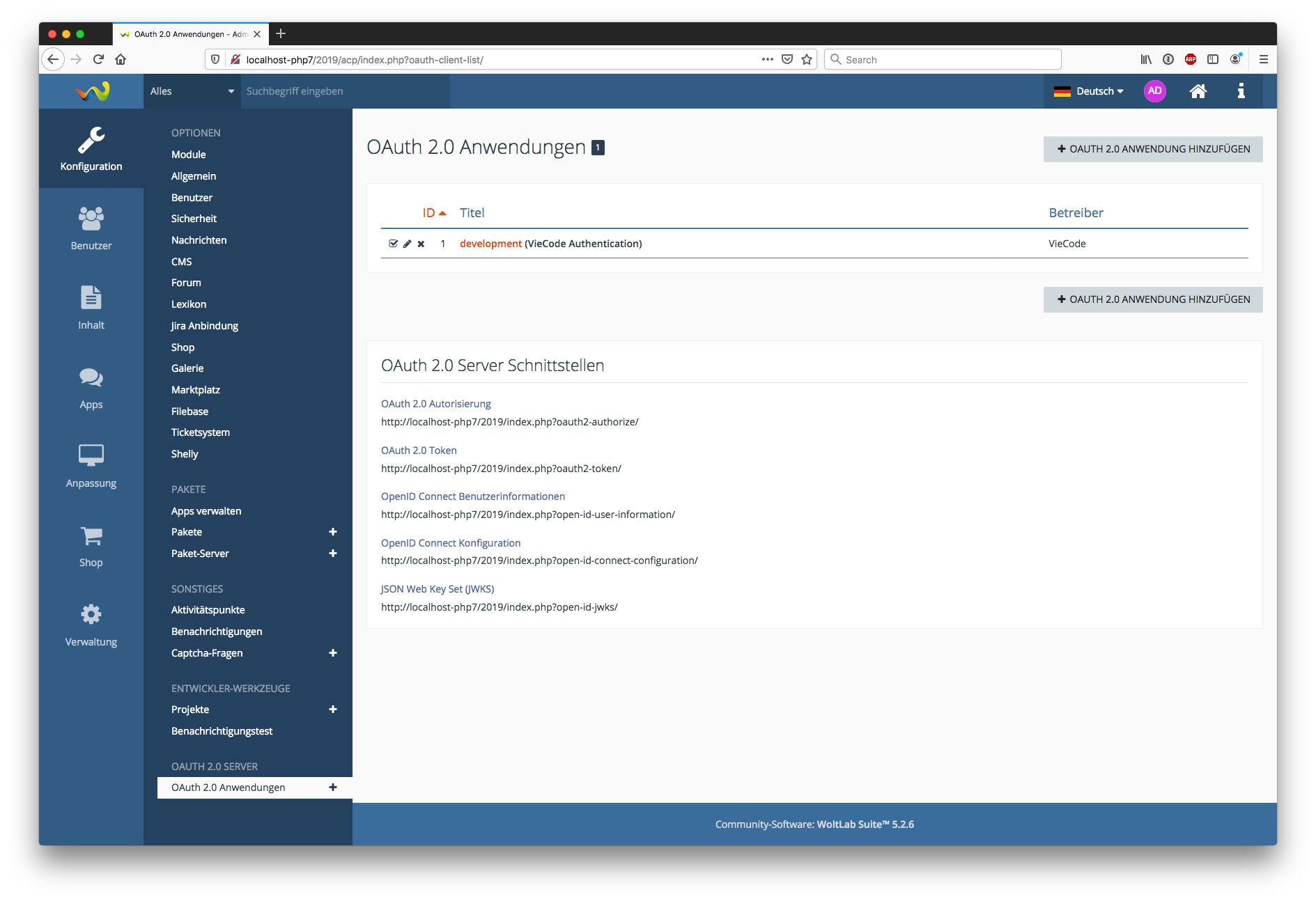This screenshot has height=901, width=1316.
Task: Select Sicherheit in the options menu
Action: pyautogui.click(x=194, y=219)
